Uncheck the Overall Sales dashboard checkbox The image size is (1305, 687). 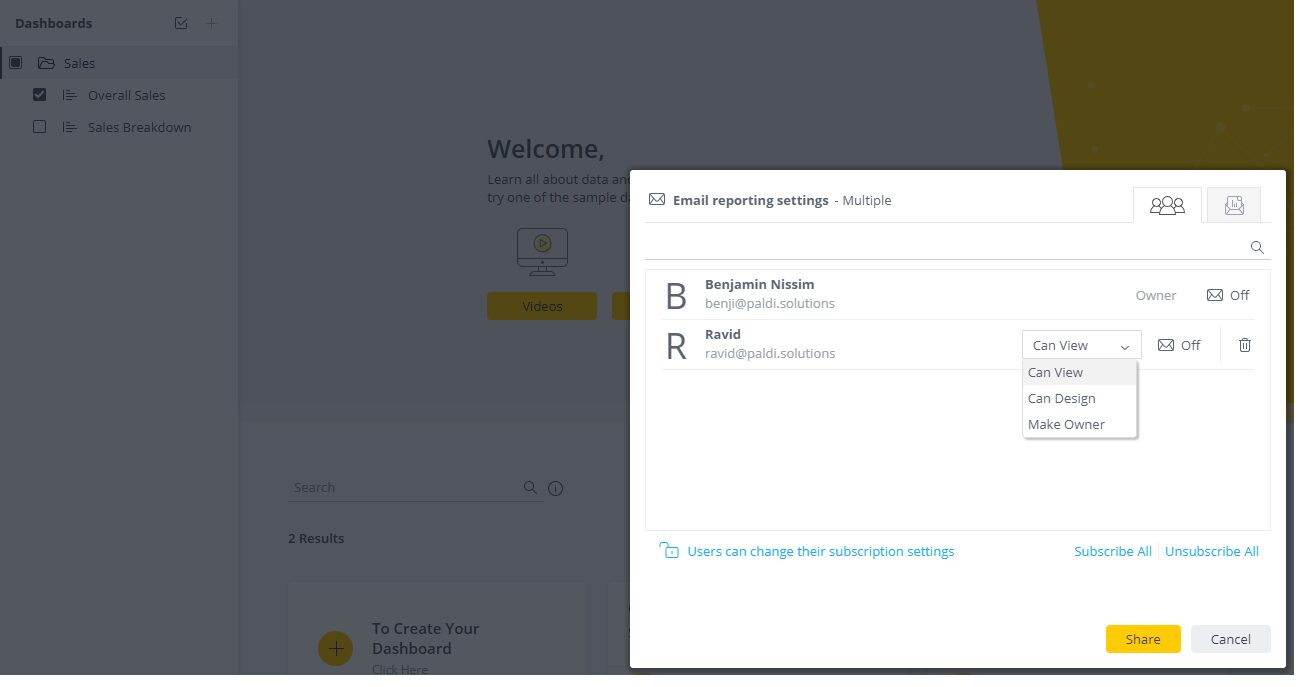point(38,94)
